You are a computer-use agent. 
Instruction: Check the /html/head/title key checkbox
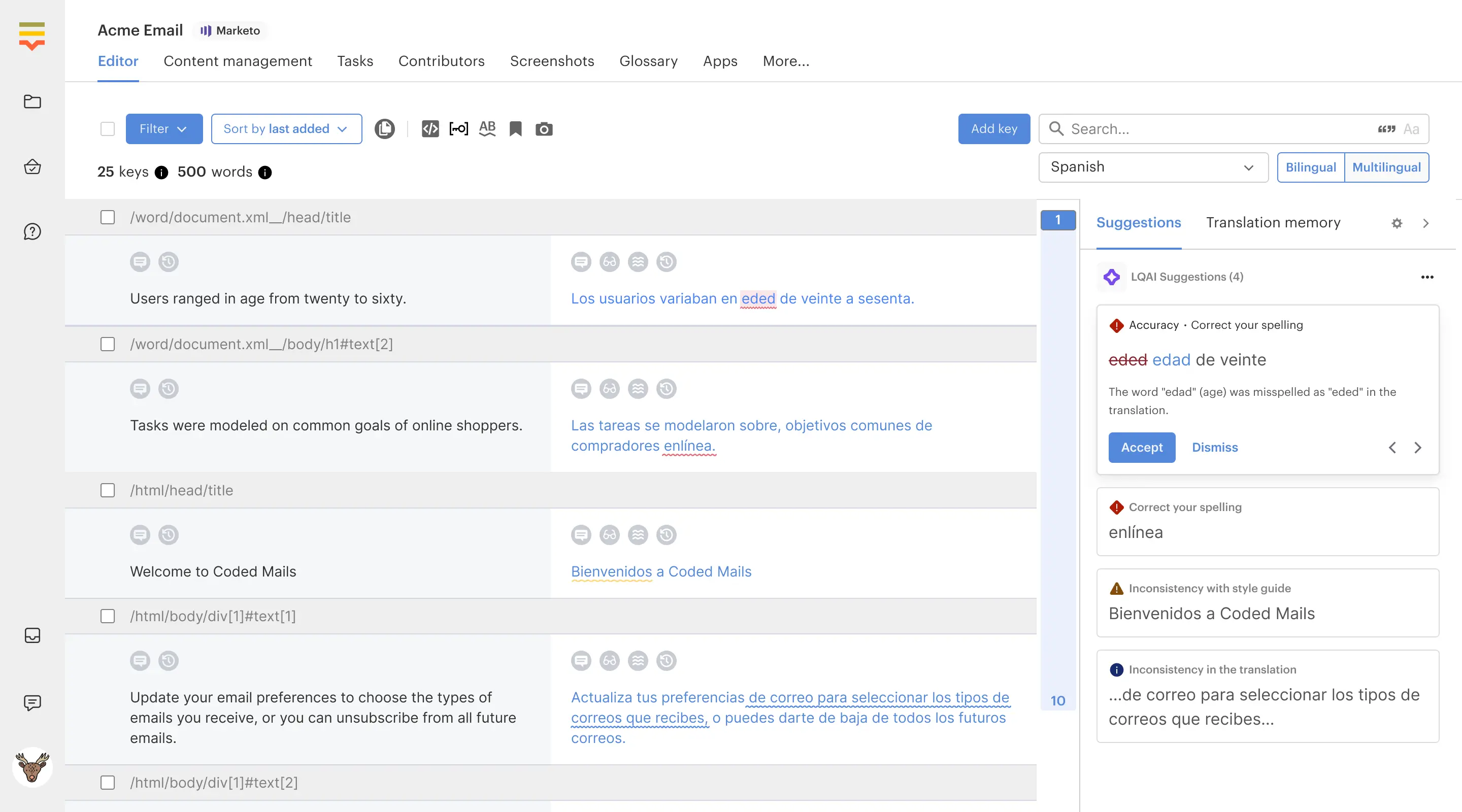107,490
